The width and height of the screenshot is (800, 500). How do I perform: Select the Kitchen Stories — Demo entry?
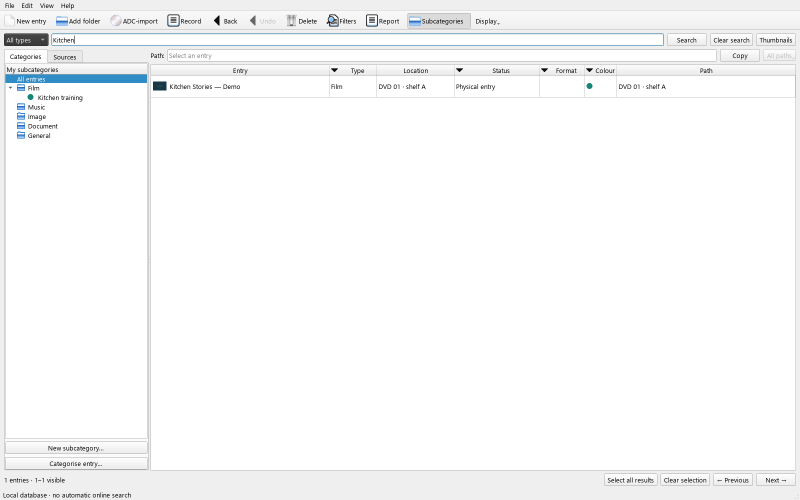click(x=205, y=87)
